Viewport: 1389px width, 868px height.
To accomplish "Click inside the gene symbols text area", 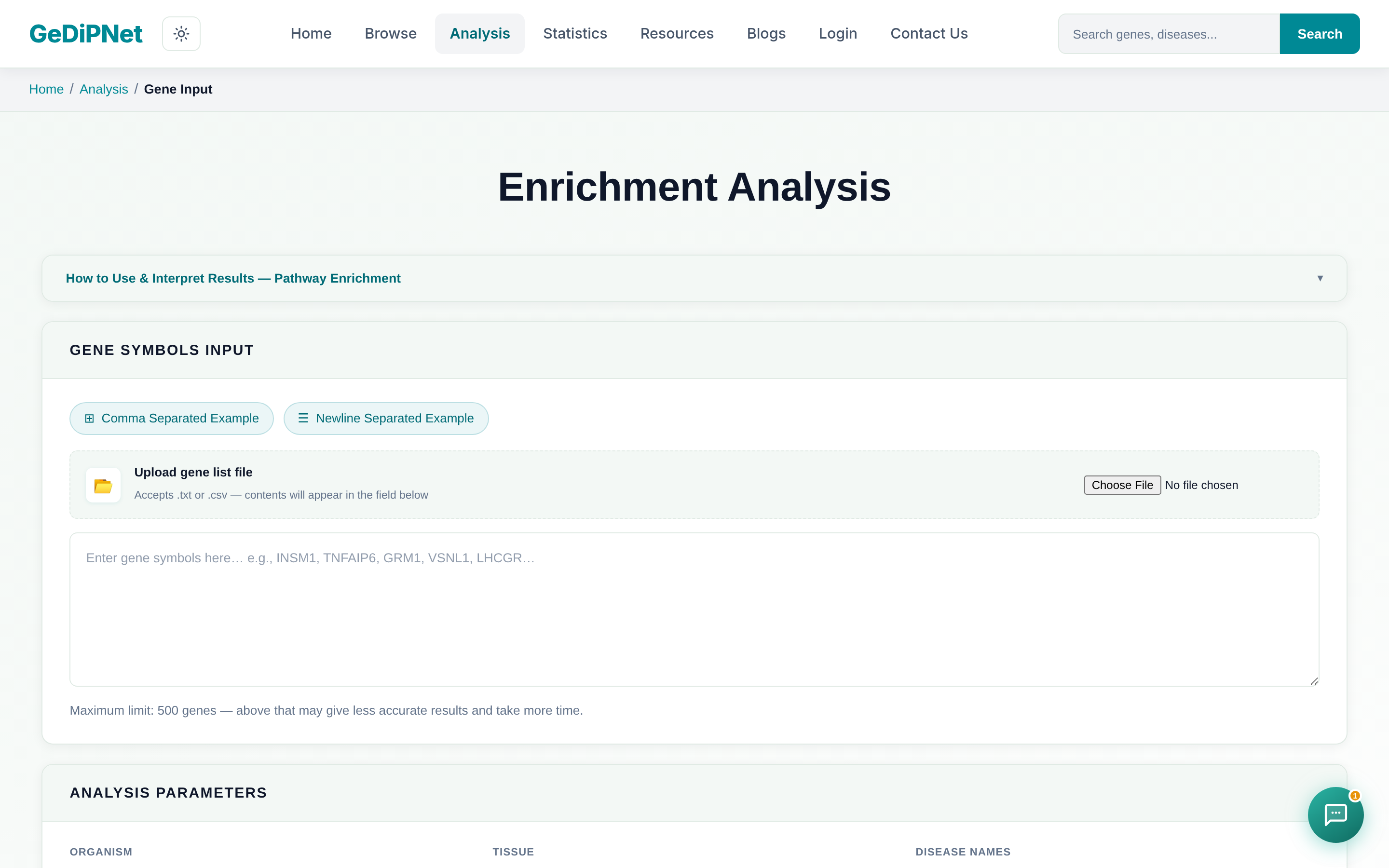I will pos(694,609).
